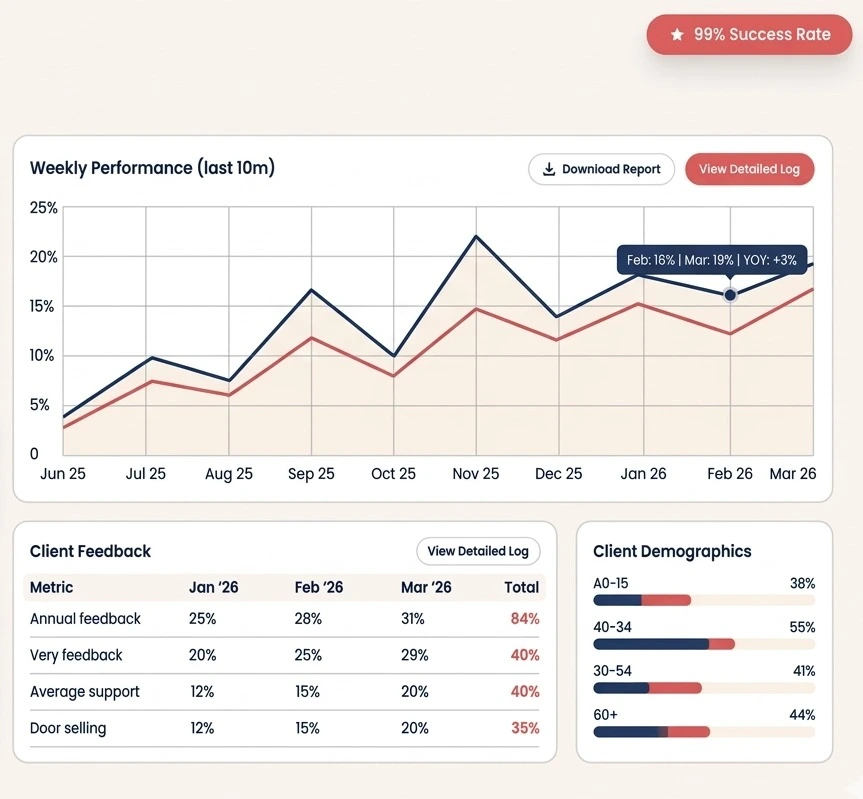Select the Mar '26 column header
The width and height of the screenshot is (863, 799).
(x=426, y=587)
